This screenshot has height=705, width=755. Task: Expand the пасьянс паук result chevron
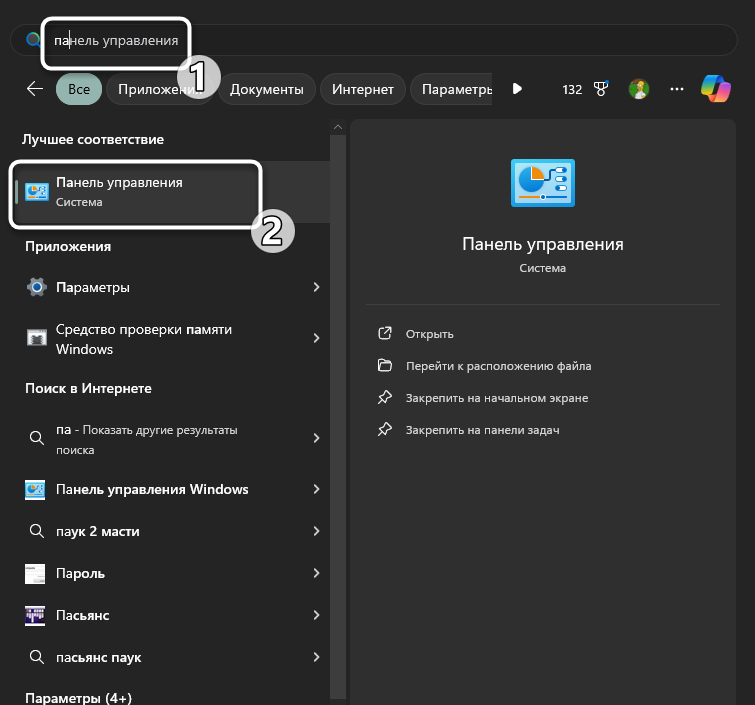[x=316, y=657]
